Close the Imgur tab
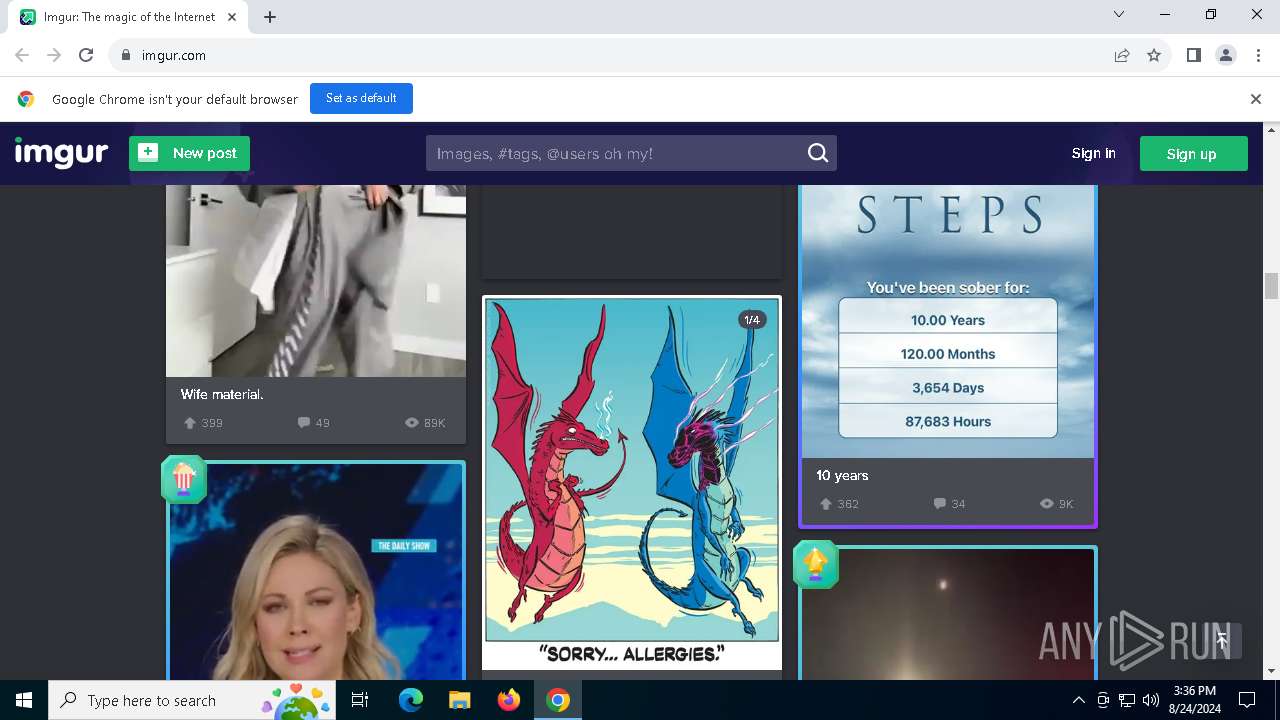Screen dimensions: 1280x720 point(232,17)
